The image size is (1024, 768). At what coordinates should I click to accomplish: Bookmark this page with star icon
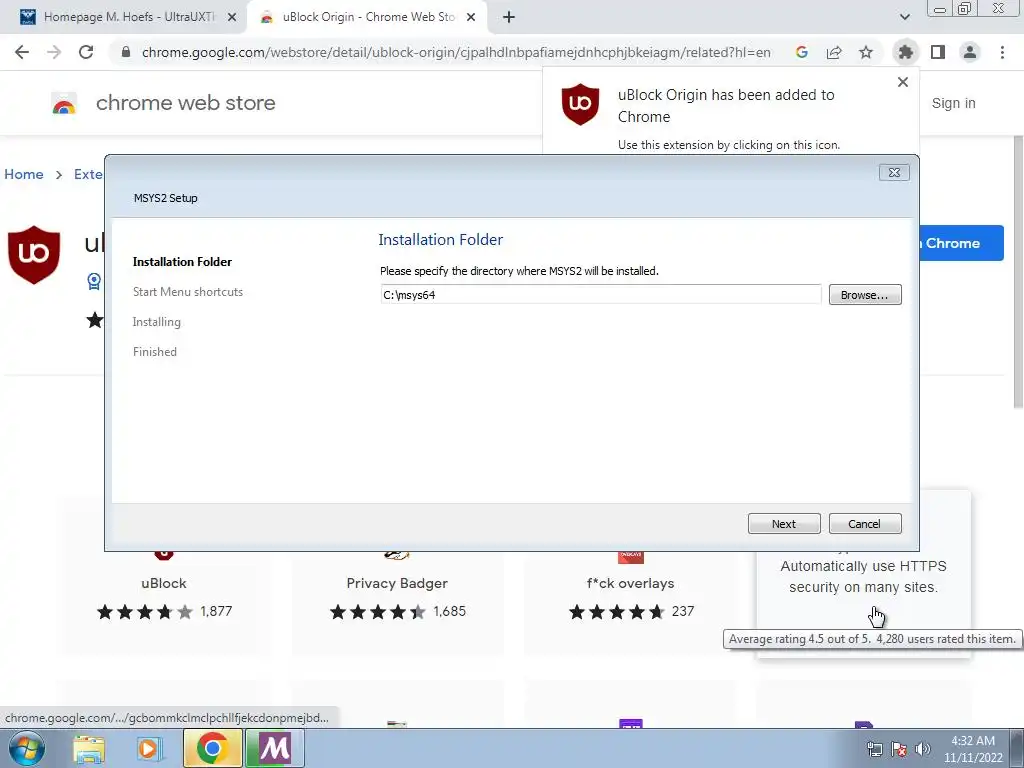pyautogui.click(x=866, y=52)
